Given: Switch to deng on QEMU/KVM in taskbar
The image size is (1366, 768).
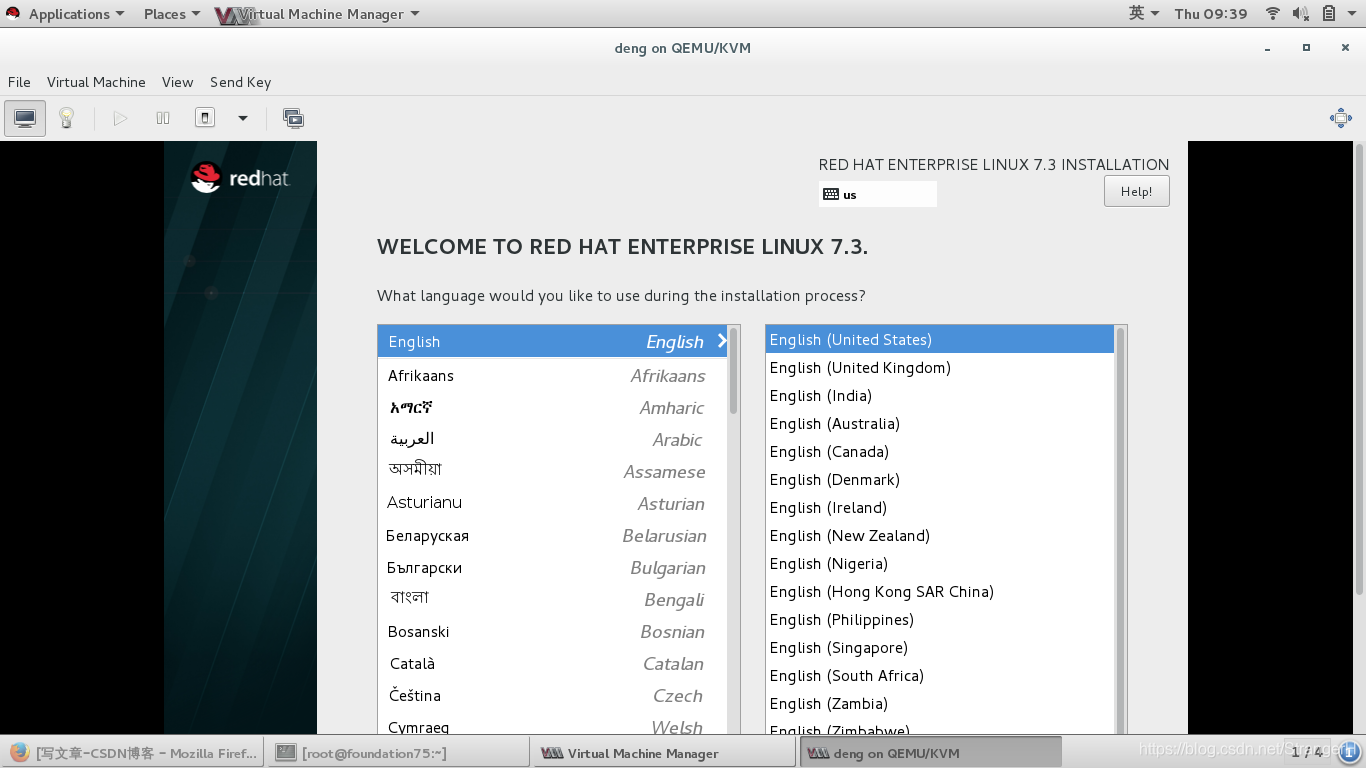Looking at the screenshot, I should (x=931, y=753).
